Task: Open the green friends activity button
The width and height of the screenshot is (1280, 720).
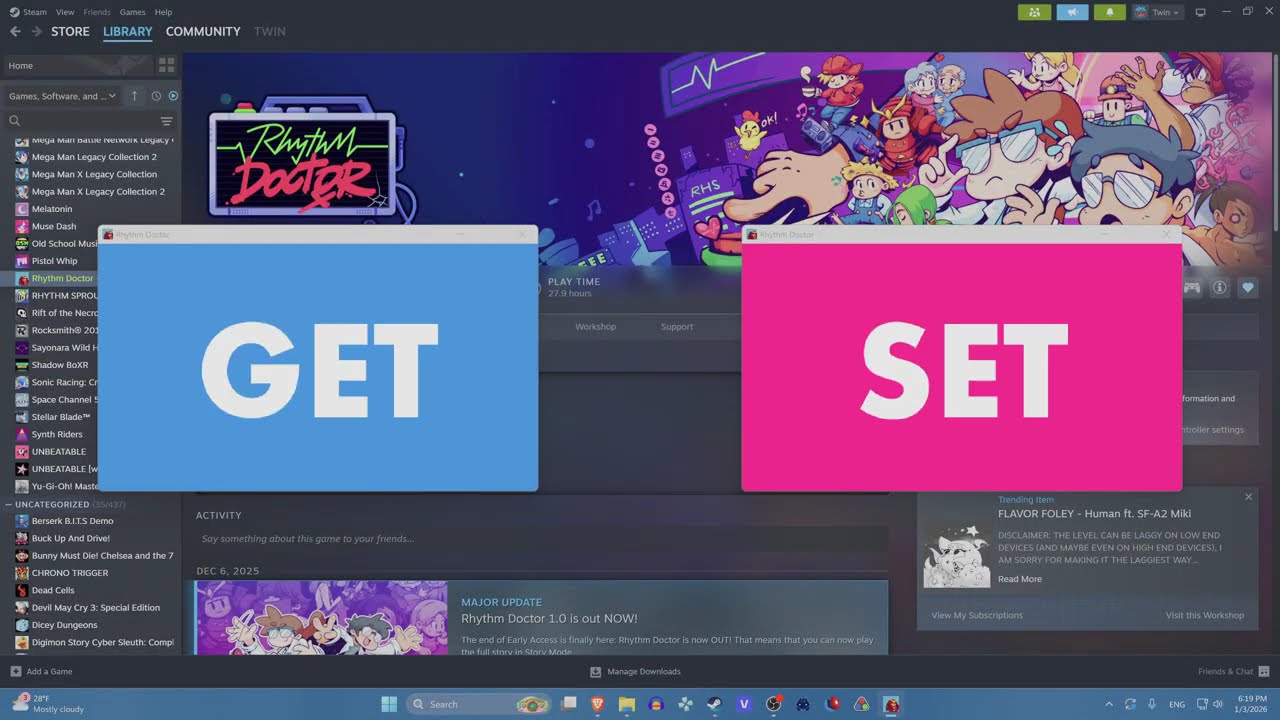Action: [1034, 12]
